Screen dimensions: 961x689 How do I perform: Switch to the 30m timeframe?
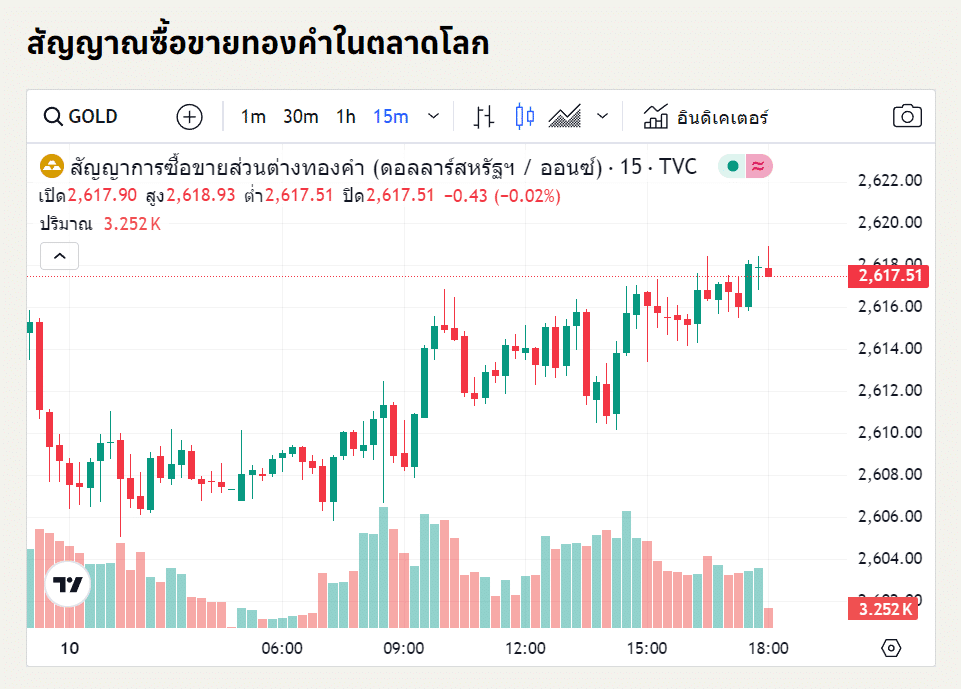click(x=301, y=116)
